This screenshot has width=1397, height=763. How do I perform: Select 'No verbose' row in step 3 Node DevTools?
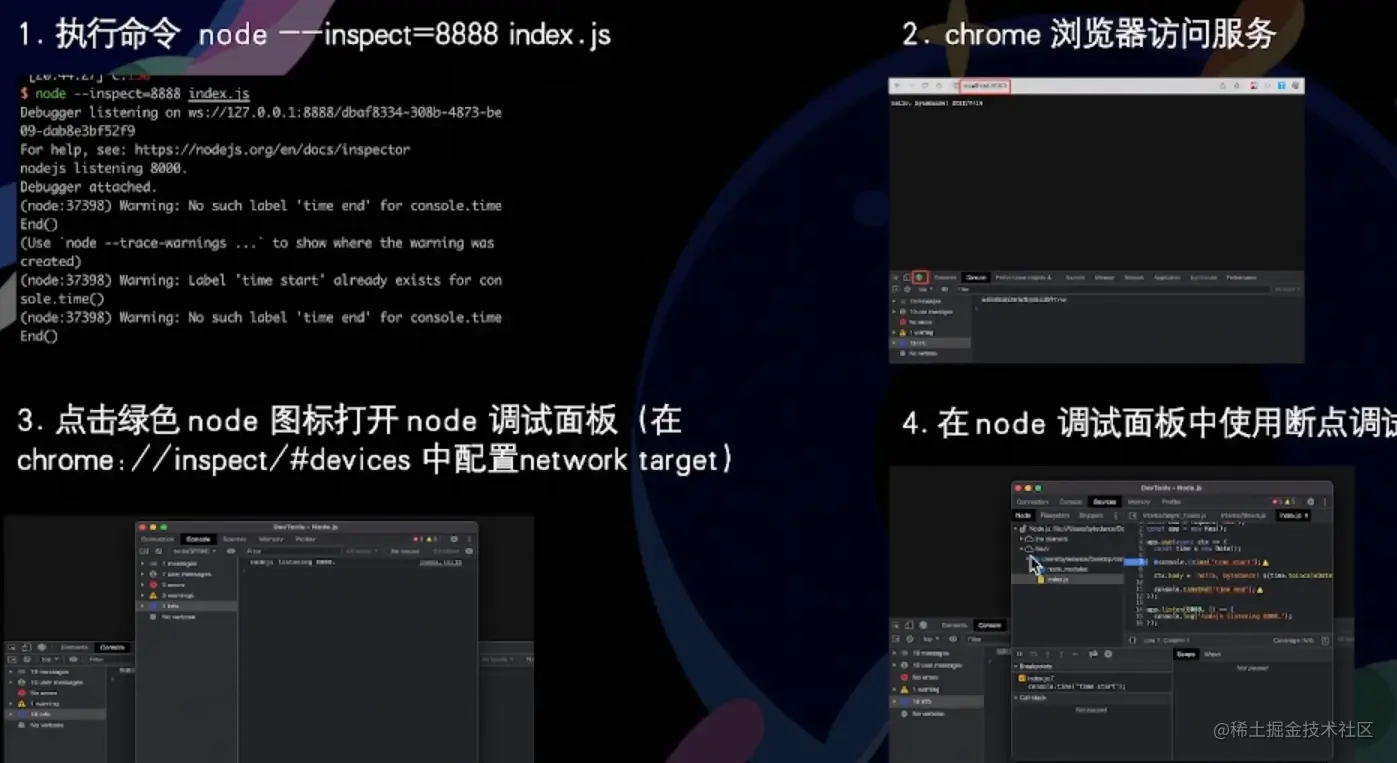pos(186,617)
